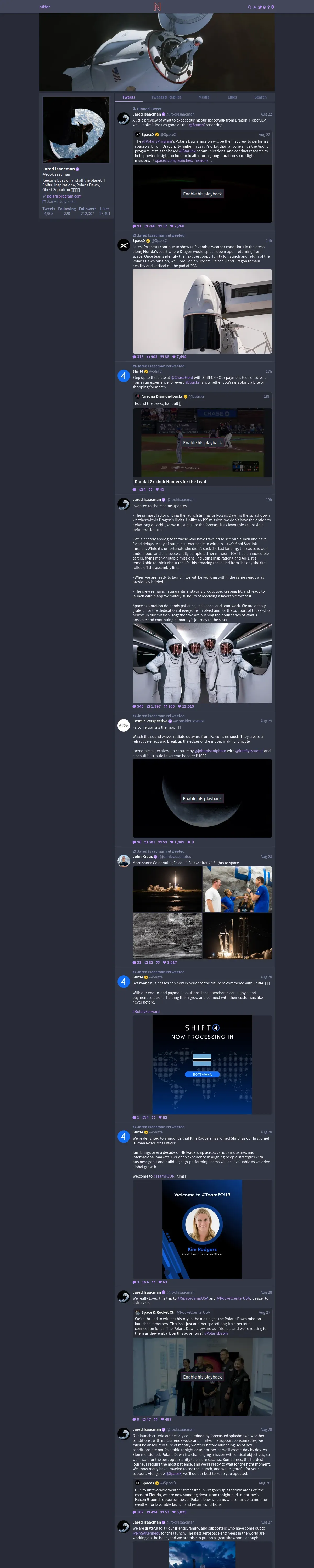Click the Nitter logo in the header
Viewport: 314px width, 1568px height.
157,7
